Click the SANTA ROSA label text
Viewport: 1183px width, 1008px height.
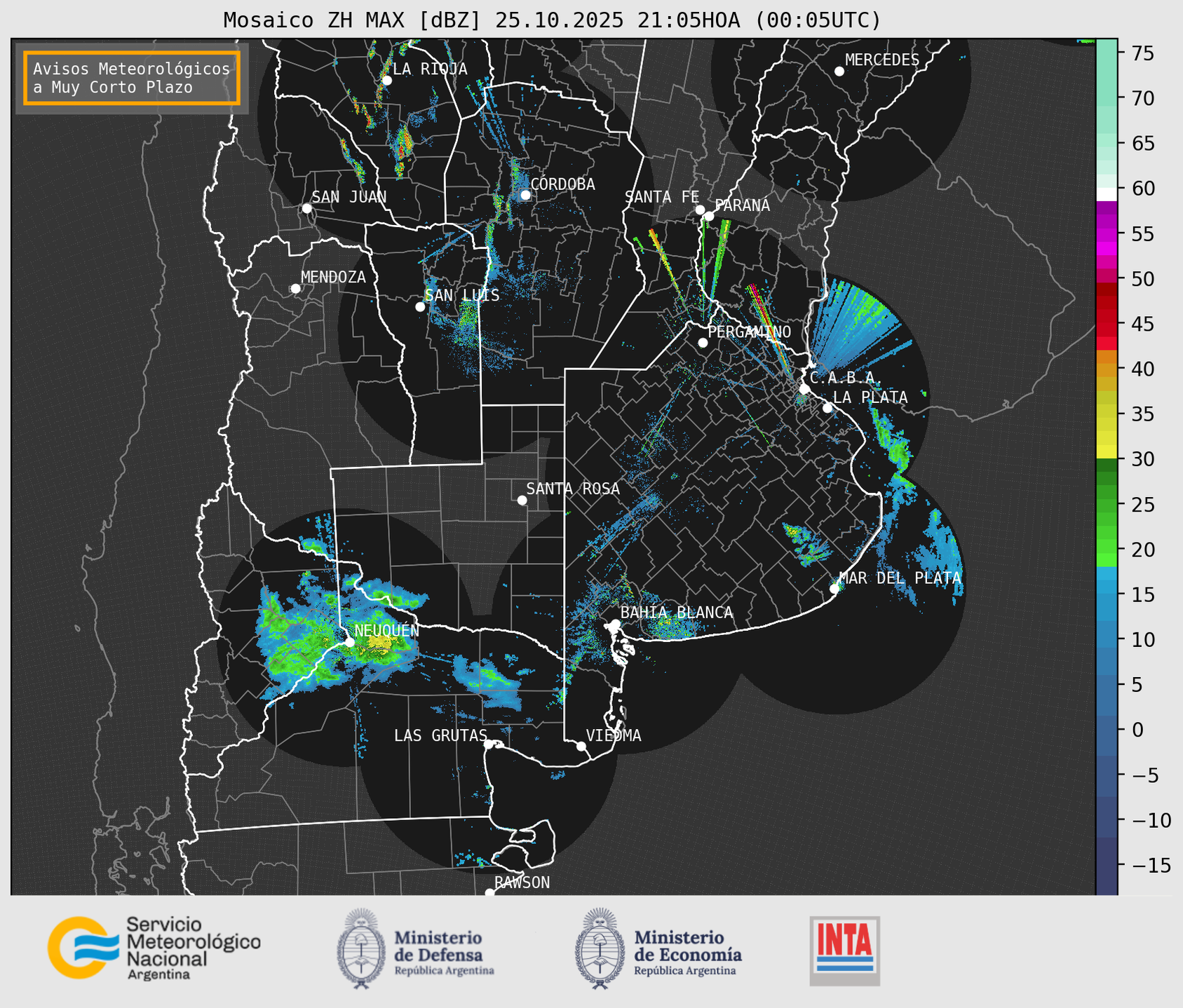coord(573,489)
